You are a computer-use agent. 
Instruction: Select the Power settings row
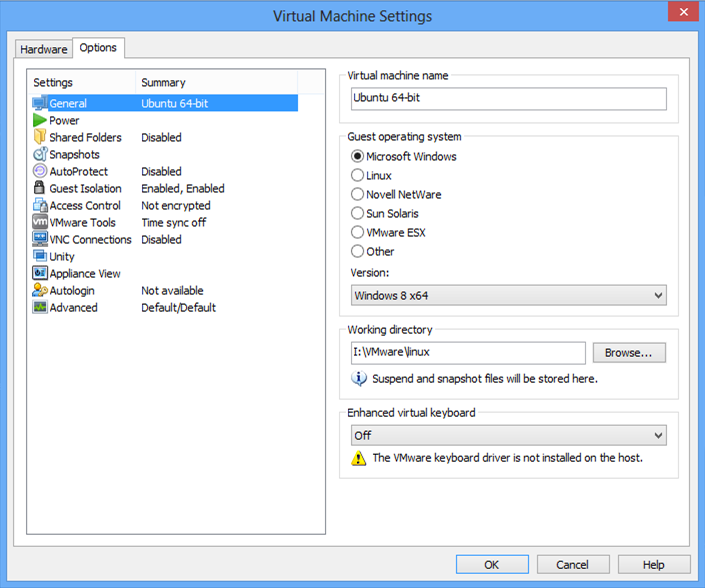tap(165, 120)
